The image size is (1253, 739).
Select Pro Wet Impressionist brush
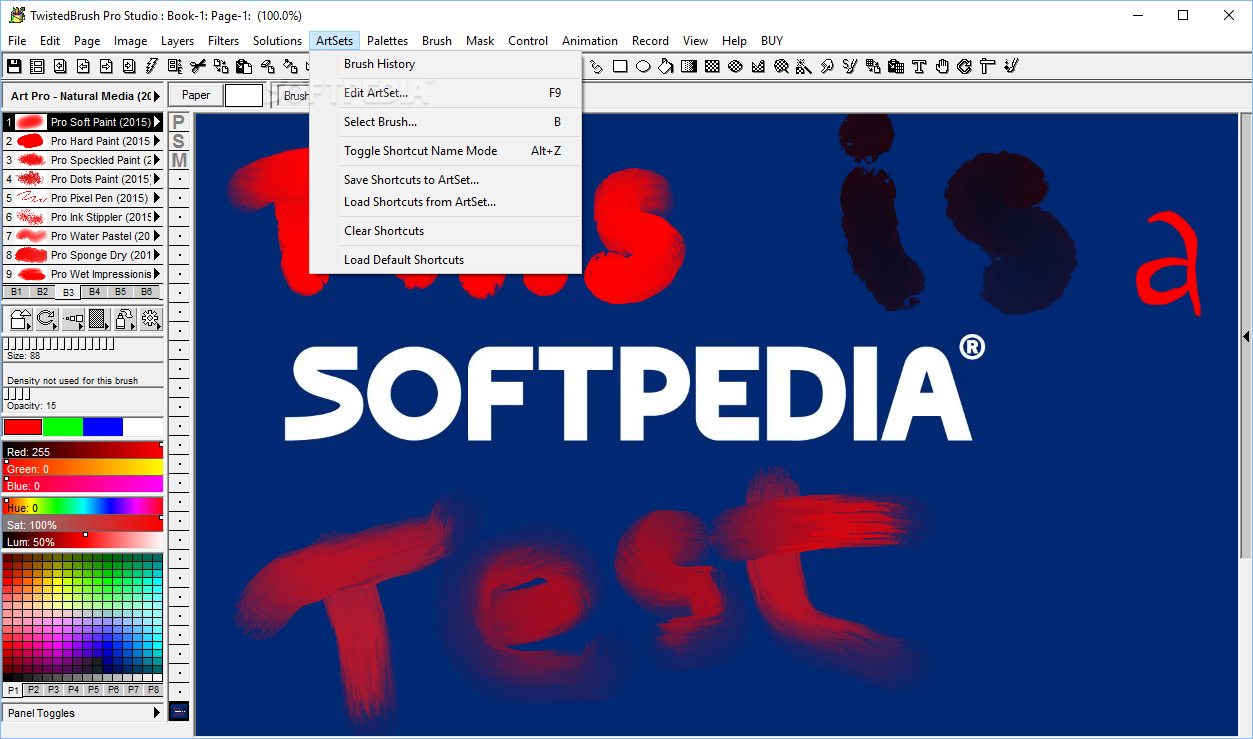[83, 274]
